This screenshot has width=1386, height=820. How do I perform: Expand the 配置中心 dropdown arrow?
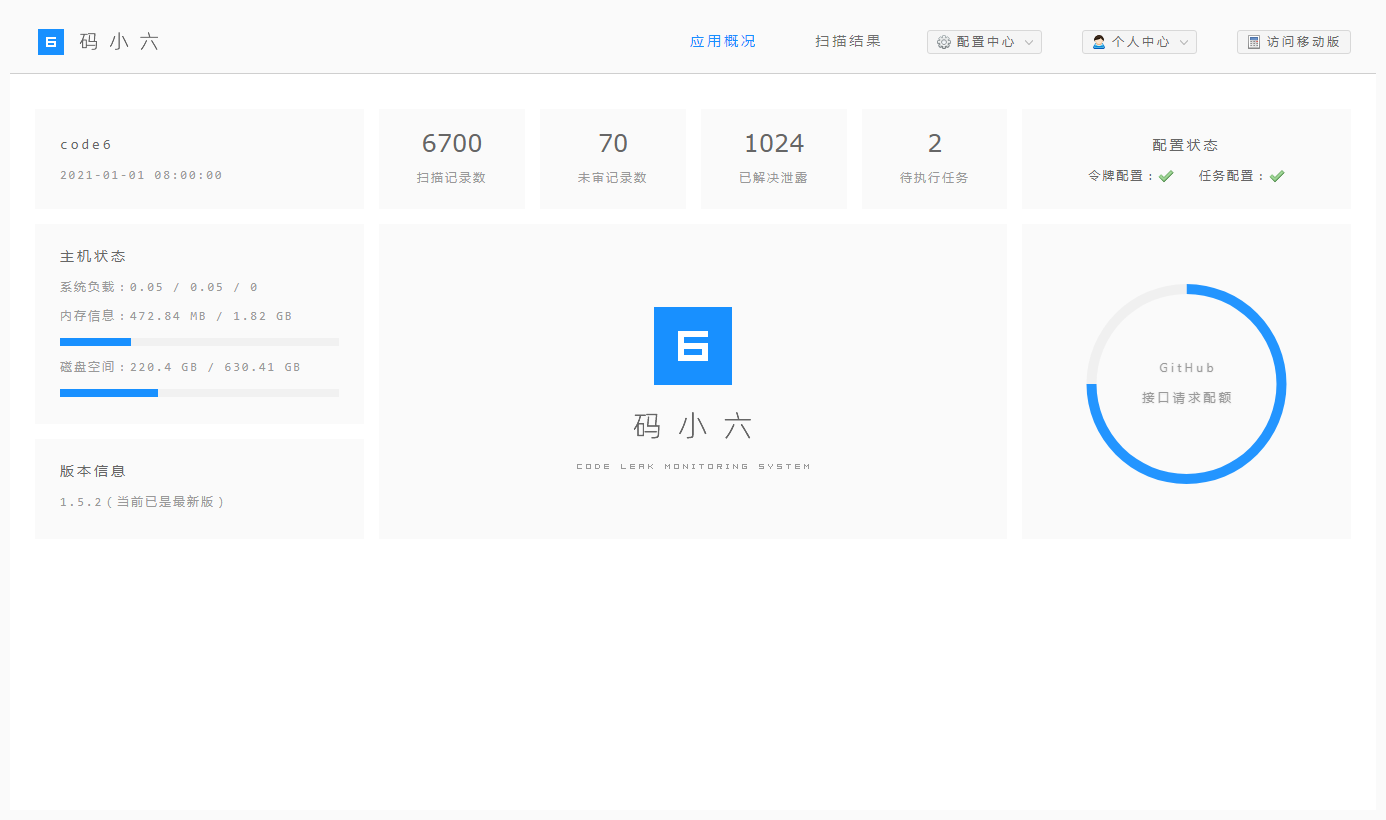click(1030, 42)
